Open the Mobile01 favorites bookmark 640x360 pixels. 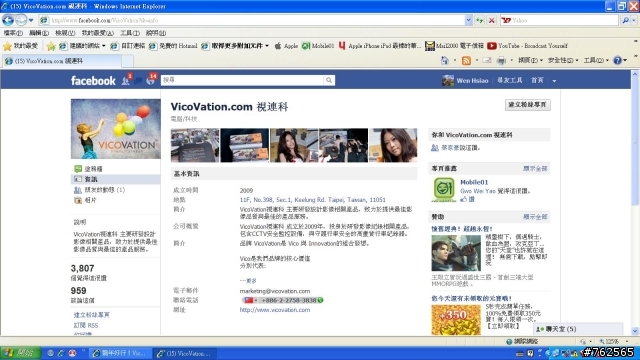pyautogui.click(x=318, y=46)
